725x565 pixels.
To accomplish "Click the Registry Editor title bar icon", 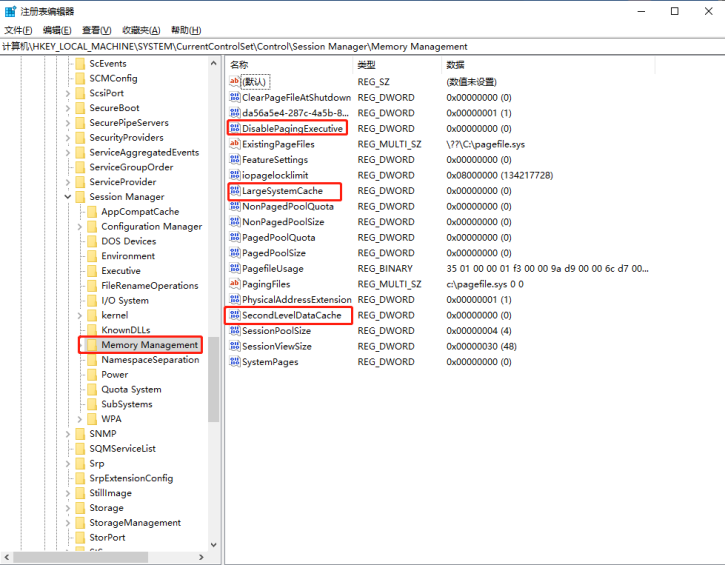I will pos(11,11).
